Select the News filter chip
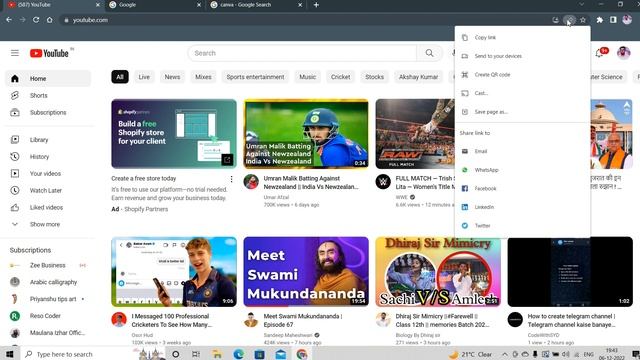 coord(172,77)
